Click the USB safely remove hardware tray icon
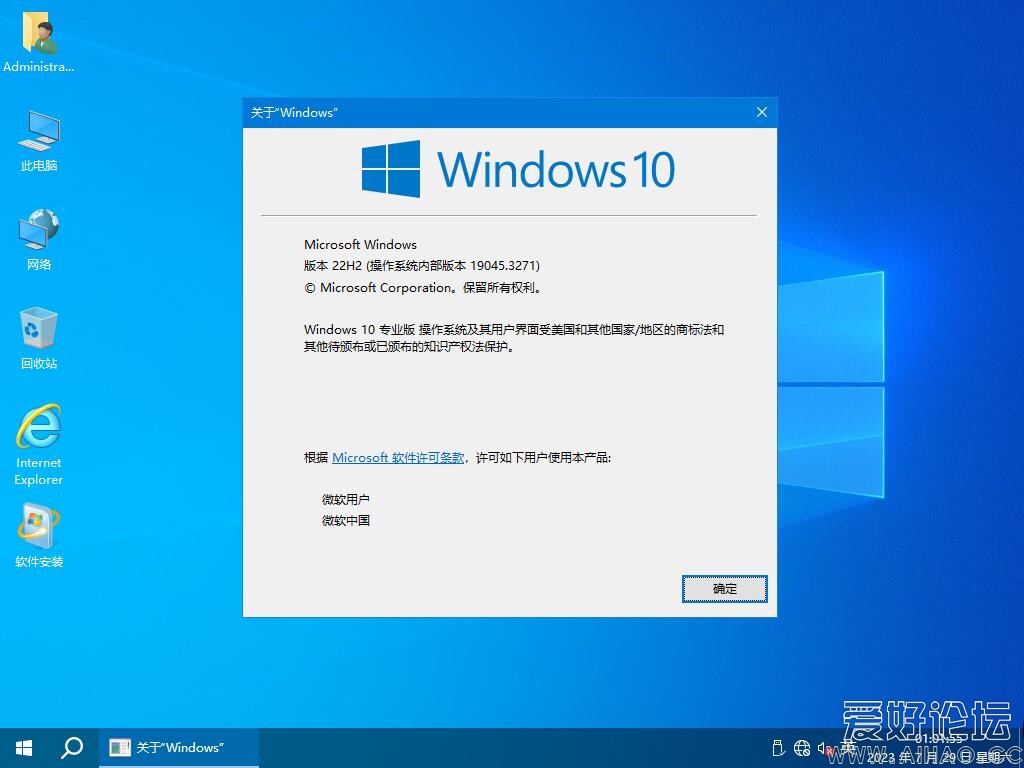 click(x=779, y=748)
